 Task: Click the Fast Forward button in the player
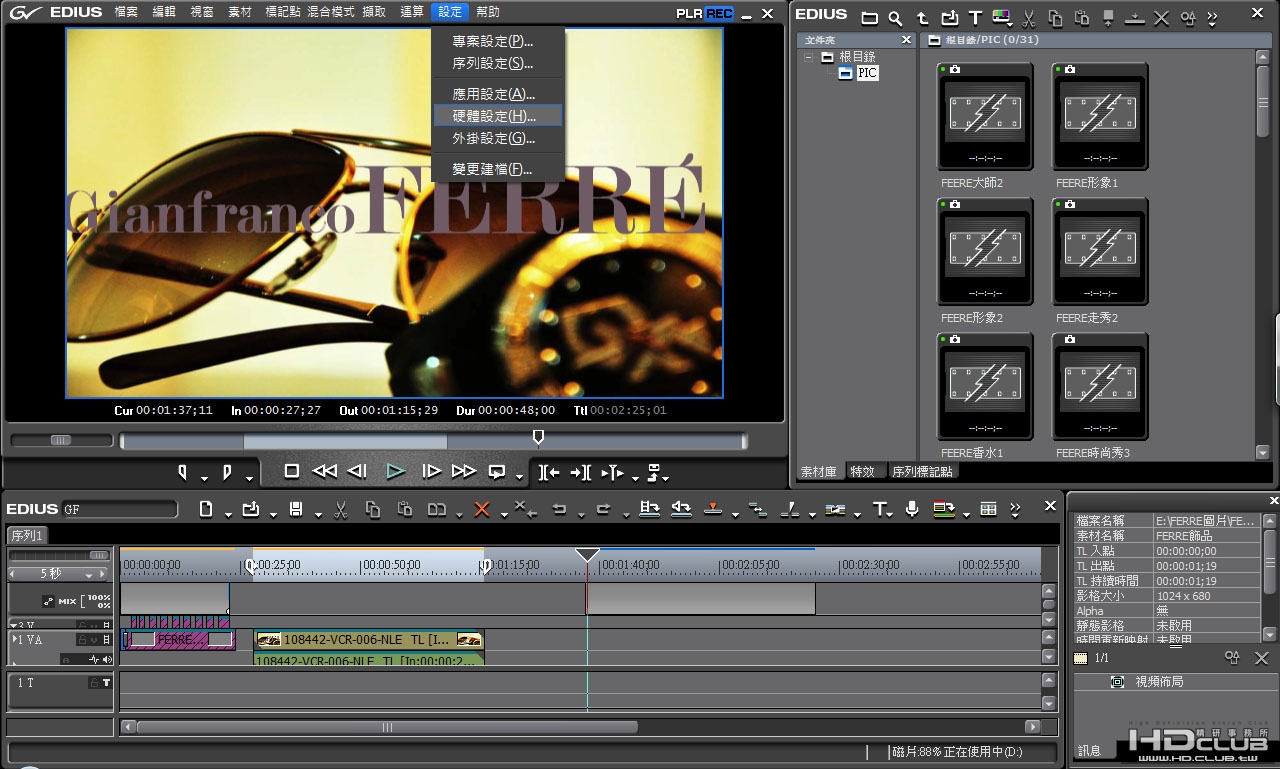pos(464,471)
